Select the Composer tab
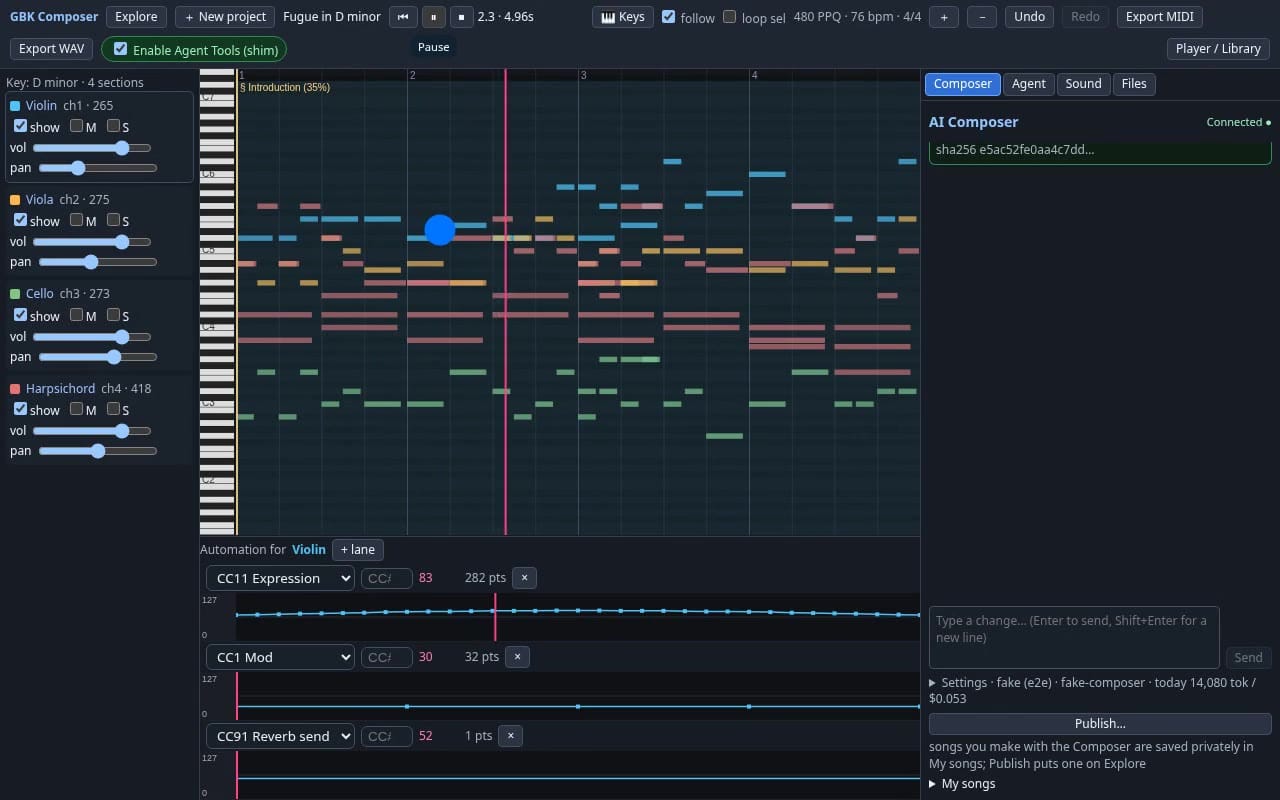The image size is (1280, 800). [x=963, y=84]
